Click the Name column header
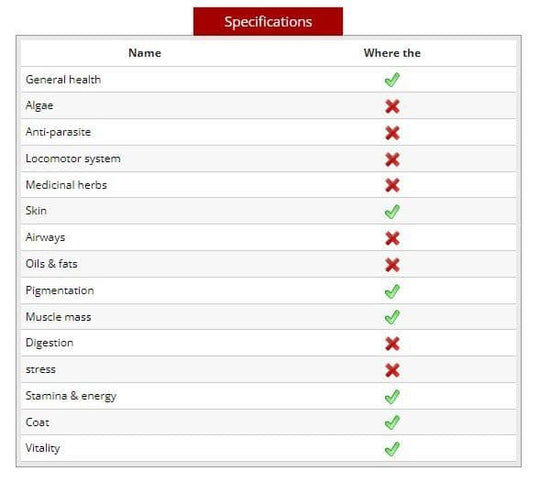 145,53
